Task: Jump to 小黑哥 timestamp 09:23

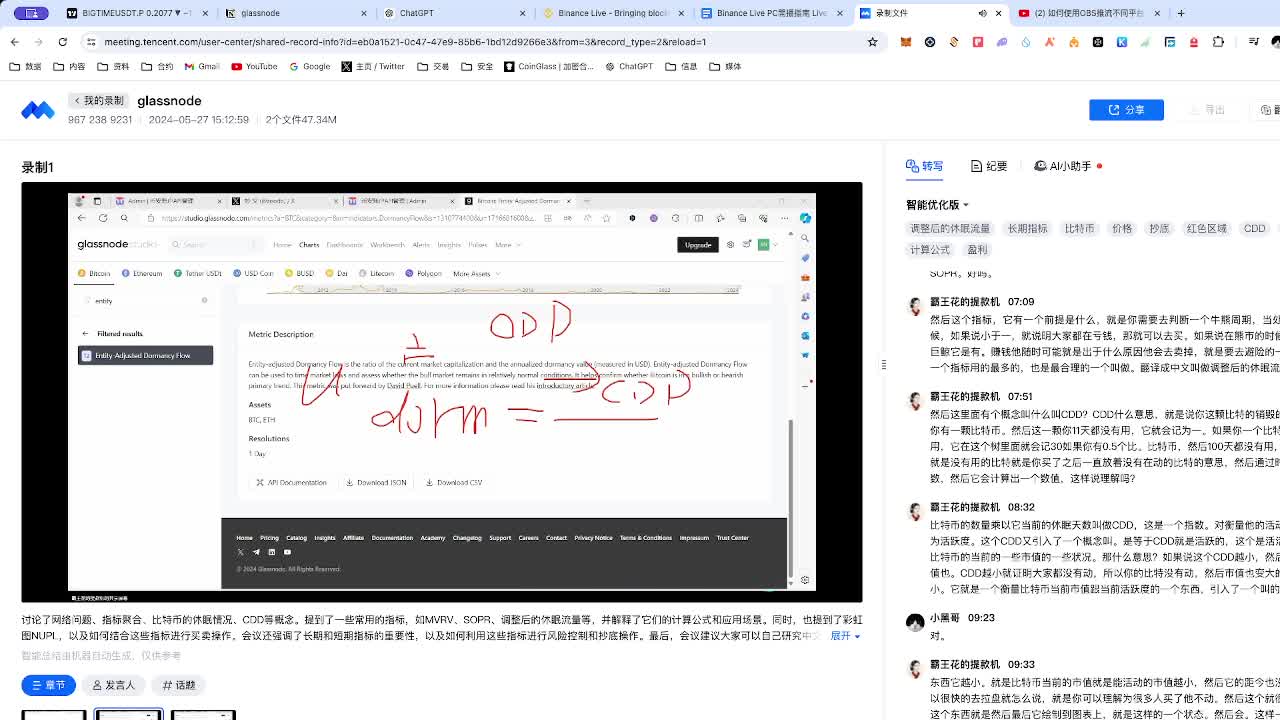Action: pos(981,618)
